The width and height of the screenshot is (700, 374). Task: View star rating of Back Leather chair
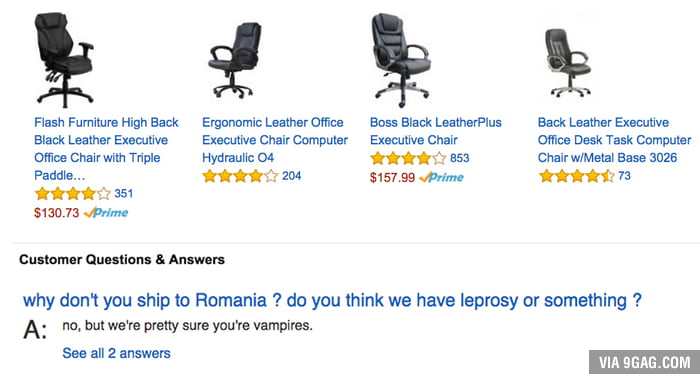[x=577, y=176]
